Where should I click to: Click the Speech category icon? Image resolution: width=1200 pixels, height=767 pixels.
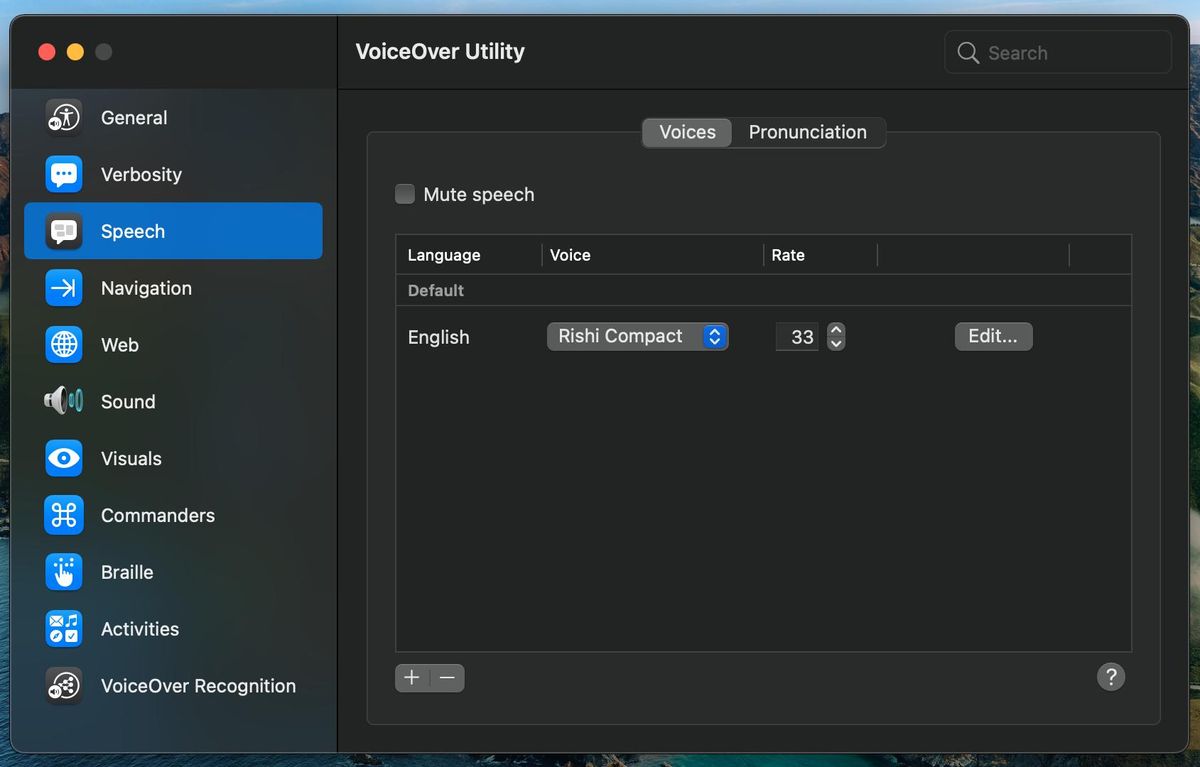[63, 231]
